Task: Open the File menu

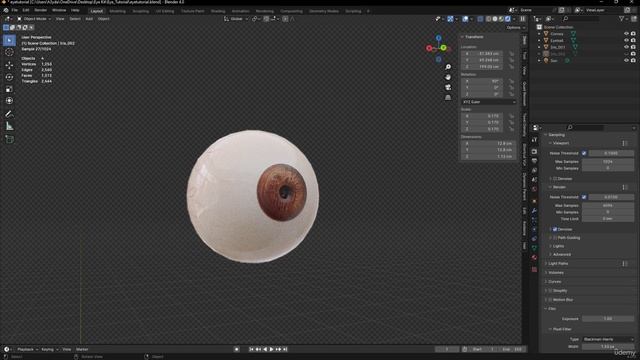Action: point(15,10)
